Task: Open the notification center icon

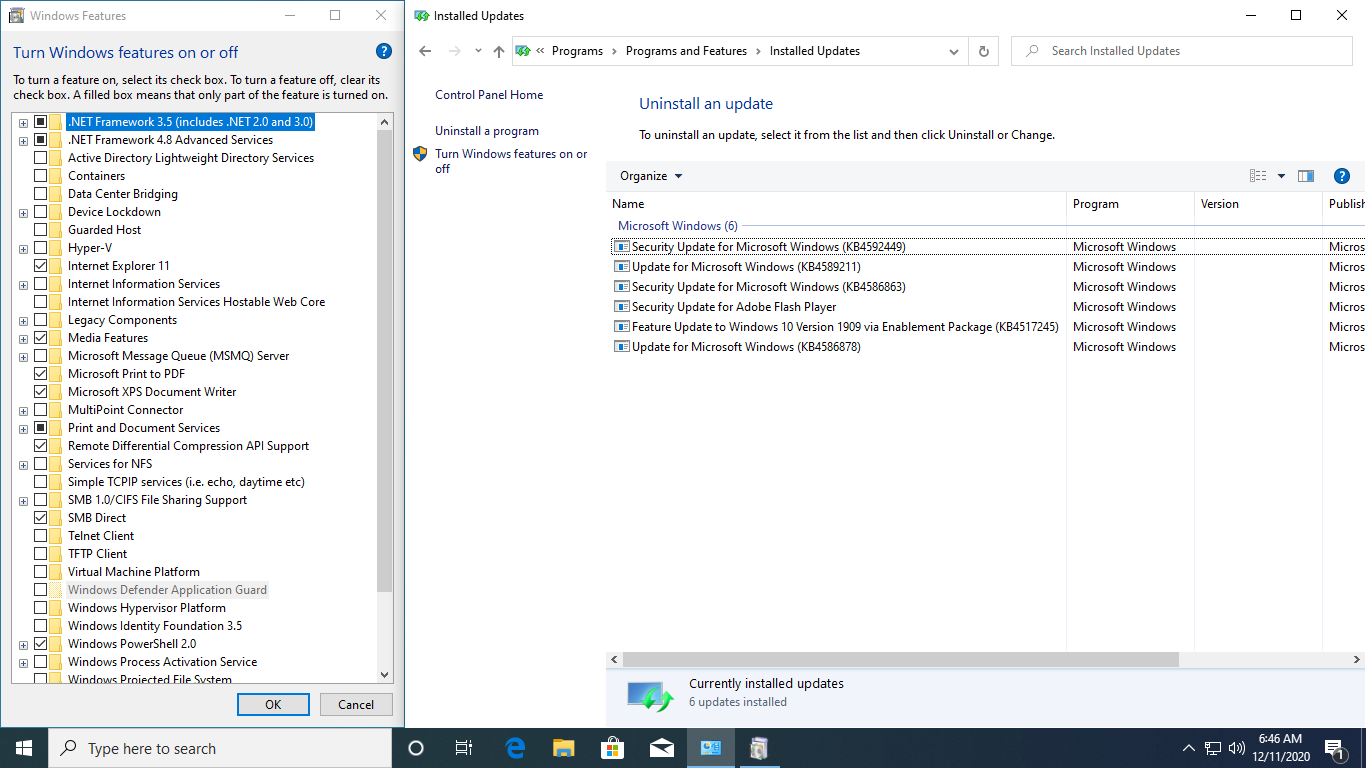Action: point(1334,748)
